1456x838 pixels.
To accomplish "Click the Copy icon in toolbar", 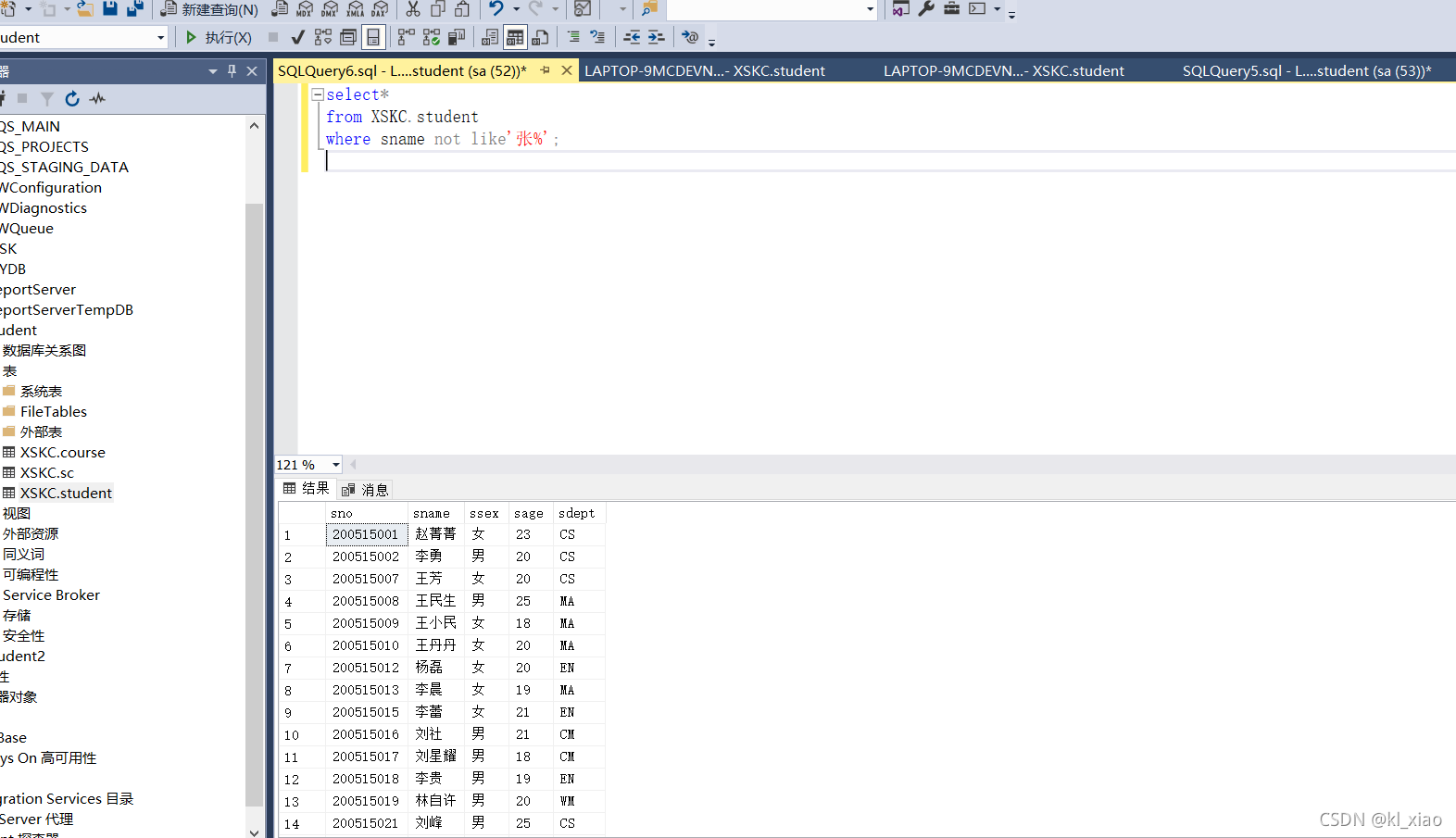I will [438, 9].
